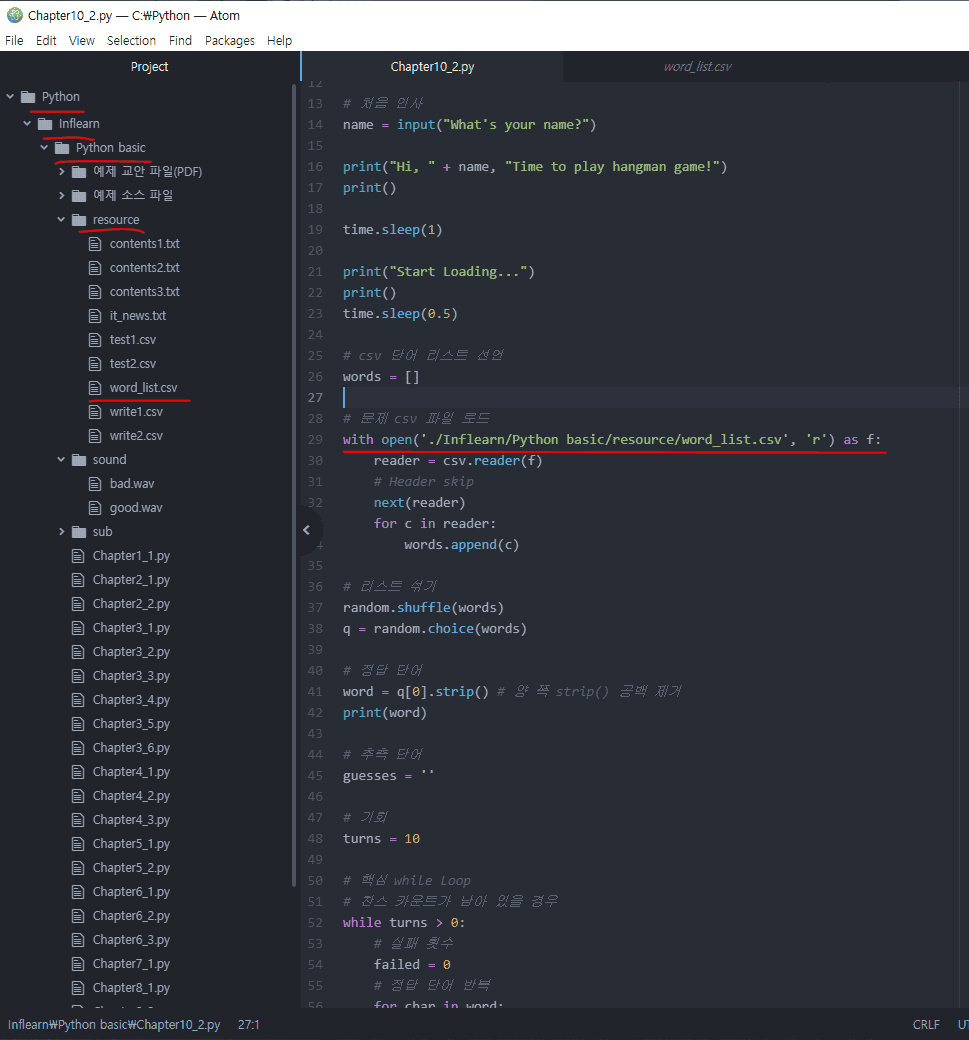969x1040 pixels.
Task: Collapse the Python root folder chevron
Action: click(x=10, y=97)
